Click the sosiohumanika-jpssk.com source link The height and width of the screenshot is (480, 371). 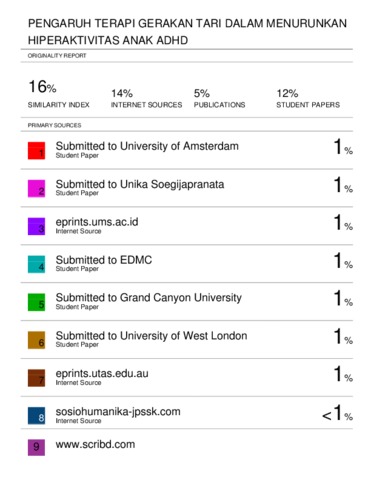pyautogui.click(x=118, y=412)
